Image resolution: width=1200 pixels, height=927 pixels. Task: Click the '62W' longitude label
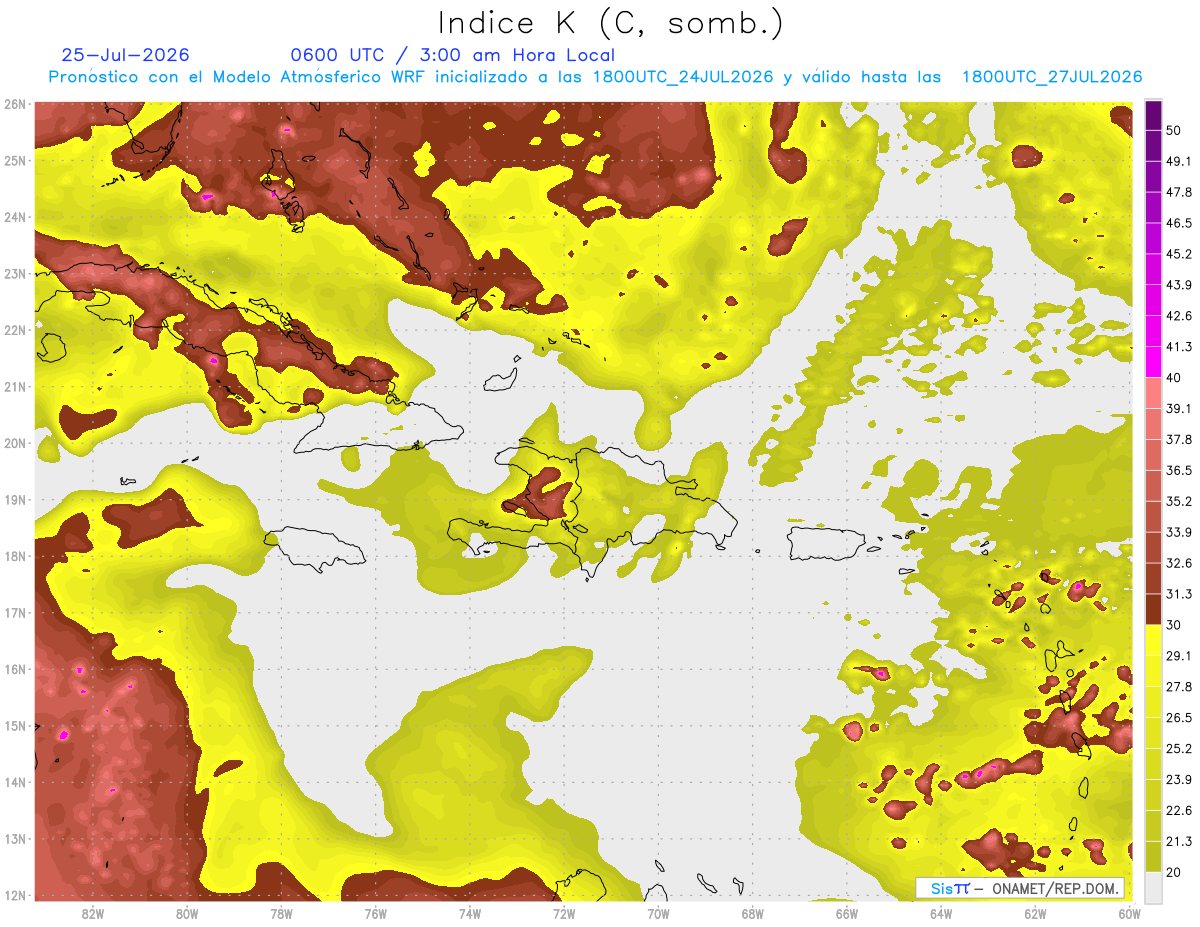1035,914
